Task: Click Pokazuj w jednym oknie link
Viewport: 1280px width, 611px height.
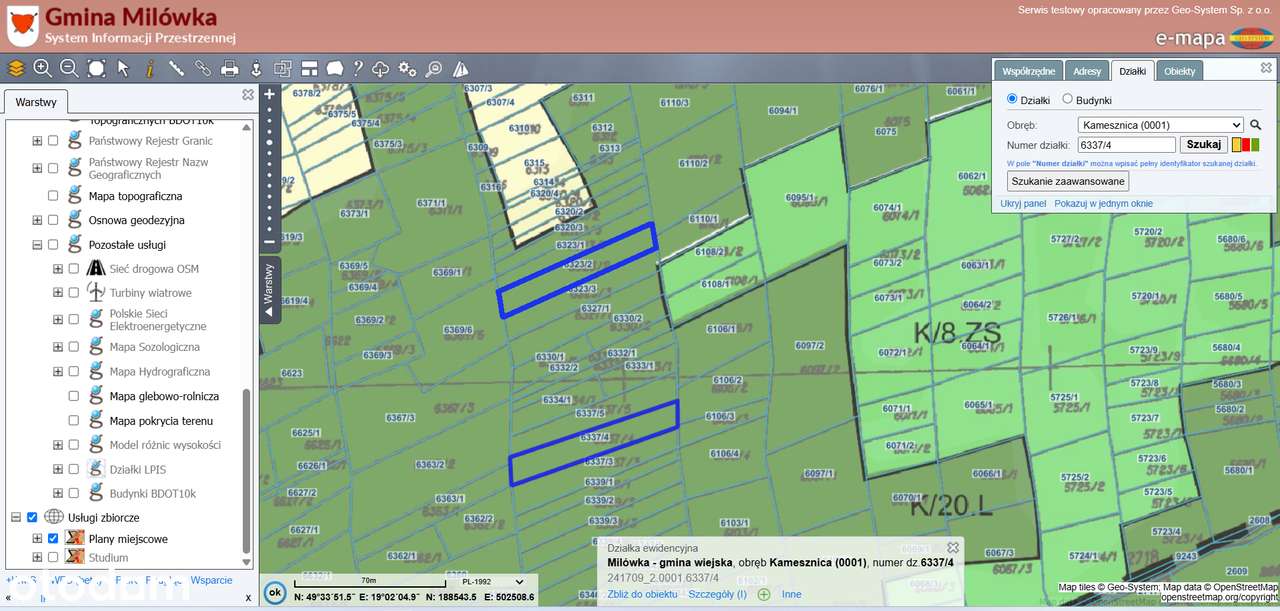Action: coord(1104,203)
